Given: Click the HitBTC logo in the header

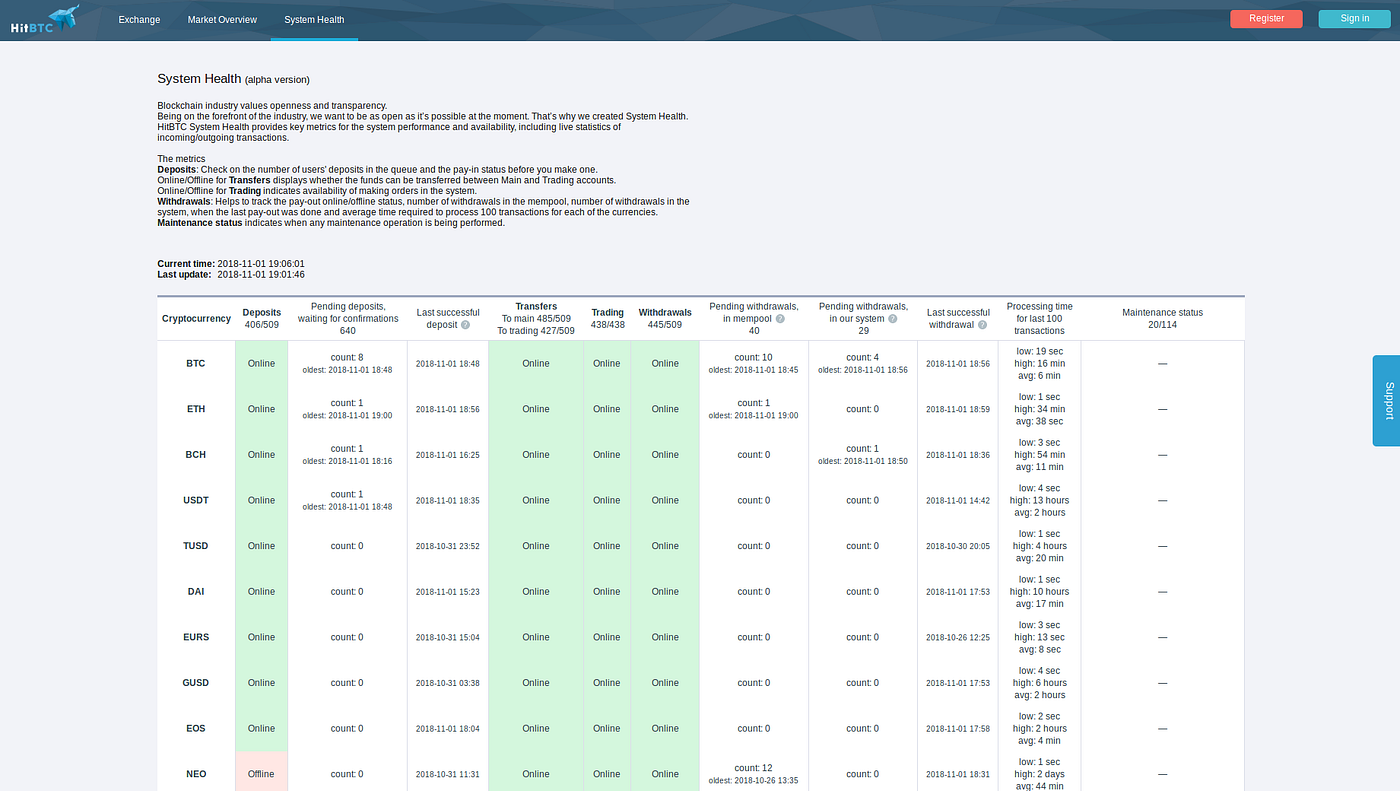Looking at the screenshot, I should click(x=45, y=18).
